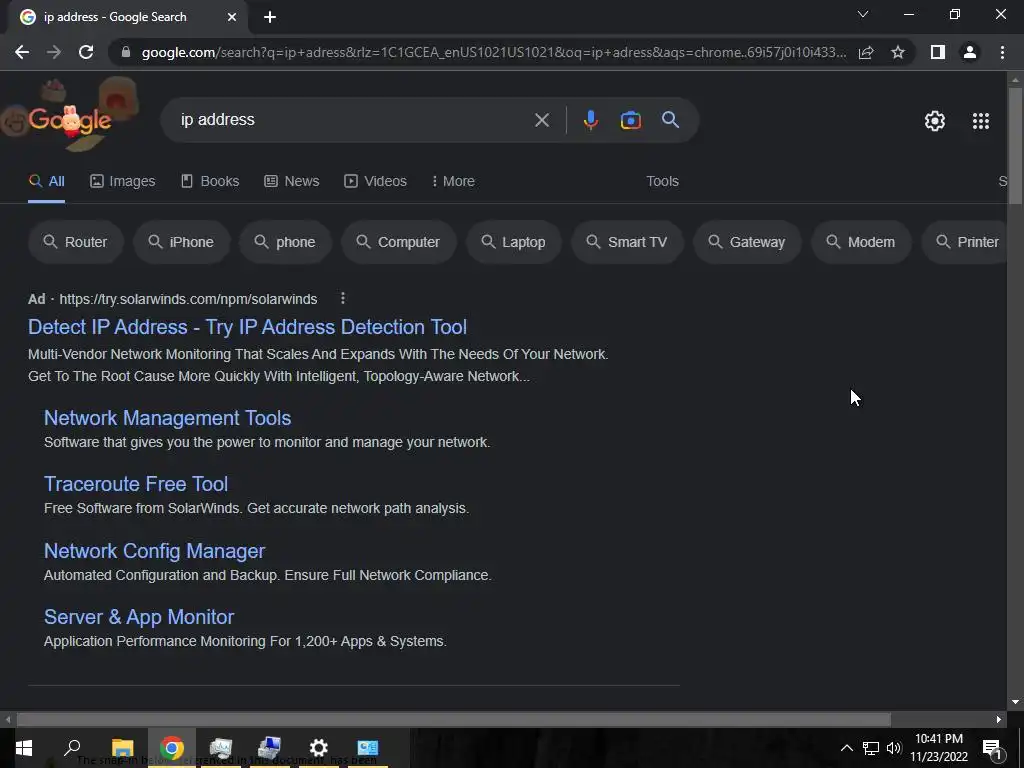The image size is (1024, 768).
Task: Click the ad URL try.solarwinds.com text
Action: pos(188,299)
